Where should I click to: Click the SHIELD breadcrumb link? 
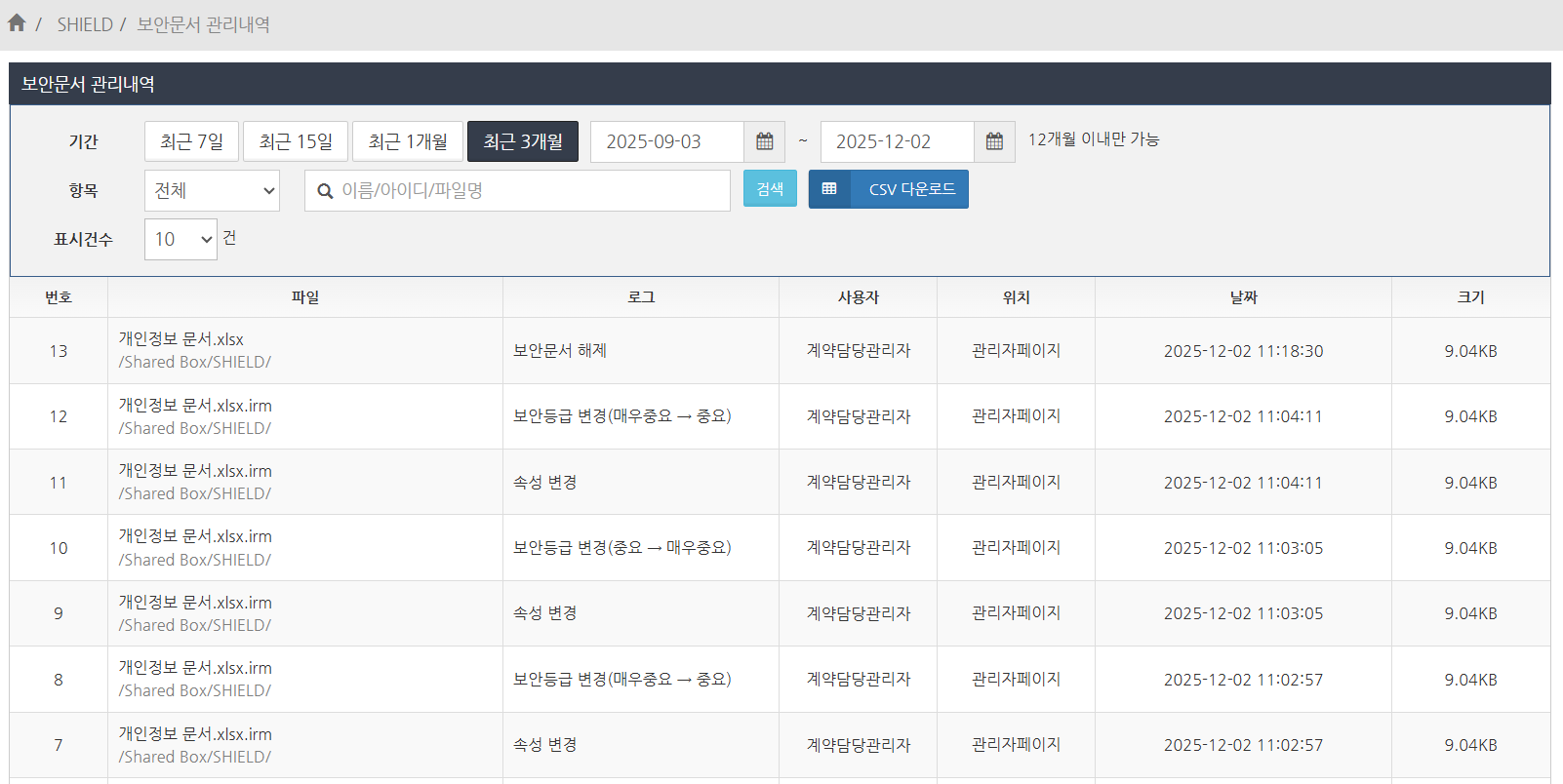coord(85,24)
